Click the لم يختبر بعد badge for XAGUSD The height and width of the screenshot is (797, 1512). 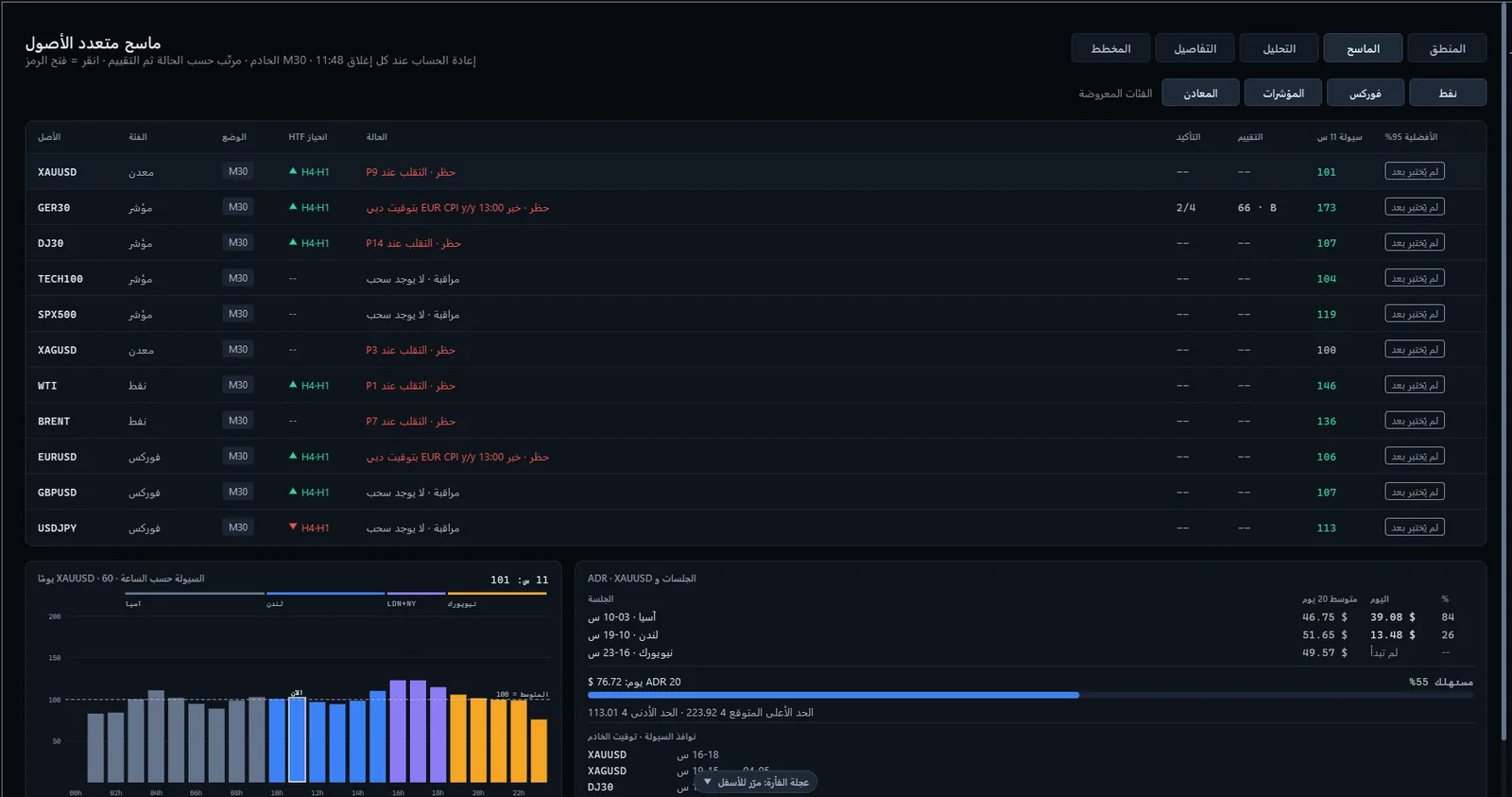[1415, 350]
